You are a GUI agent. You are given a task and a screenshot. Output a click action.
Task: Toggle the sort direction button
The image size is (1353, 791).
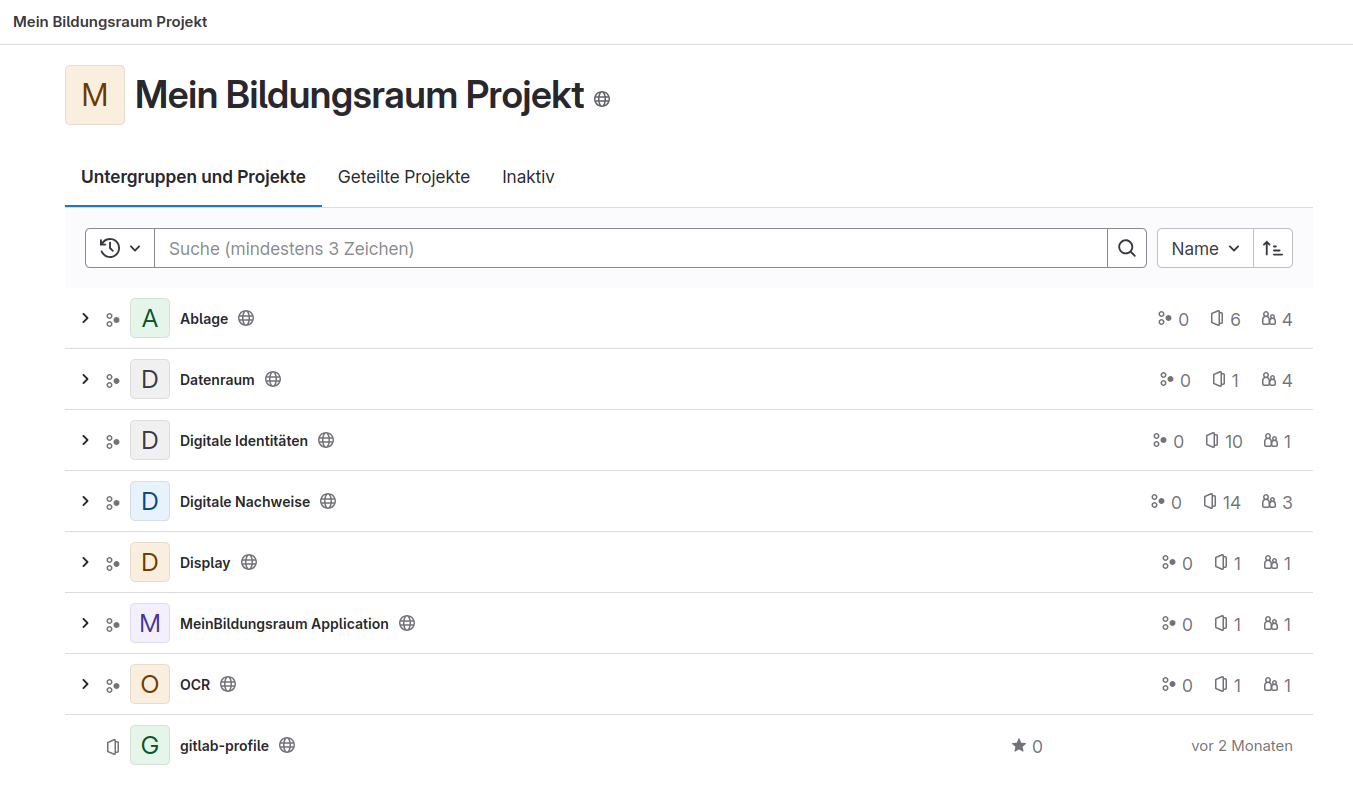pyautogui.click(x=1273, y=248)
